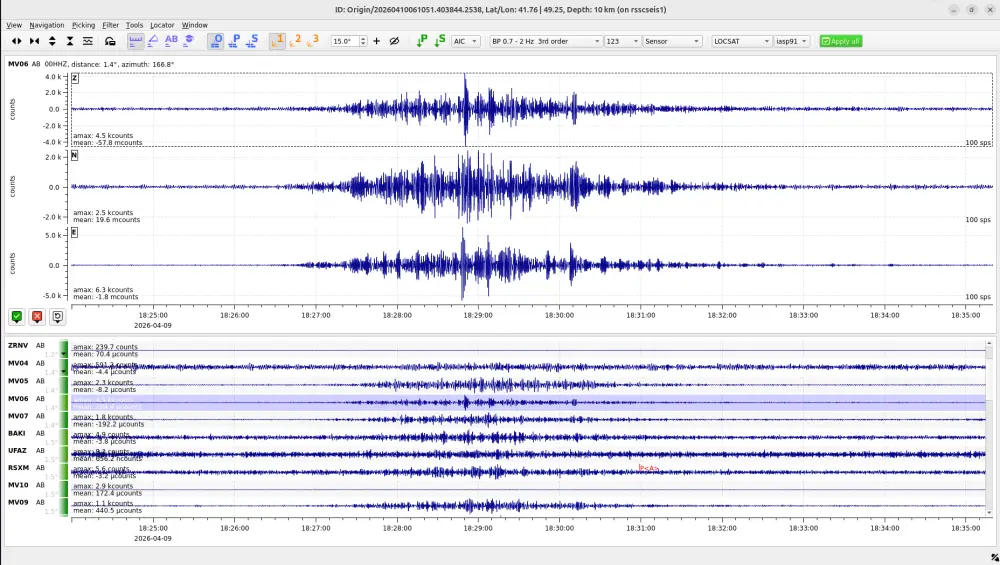Expand the BP 0.7 - 2 Hz filter dropdown

545,41
